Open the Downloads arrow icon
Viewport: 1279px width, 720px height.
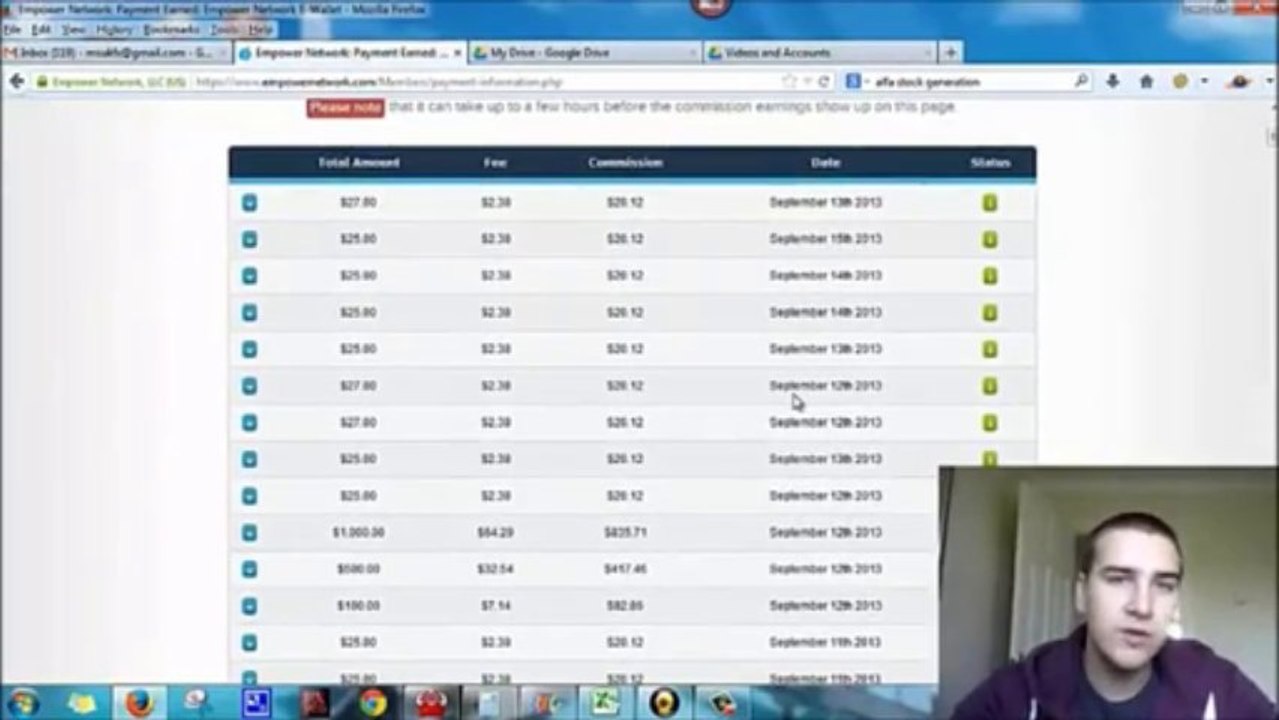click(1113, 82)
